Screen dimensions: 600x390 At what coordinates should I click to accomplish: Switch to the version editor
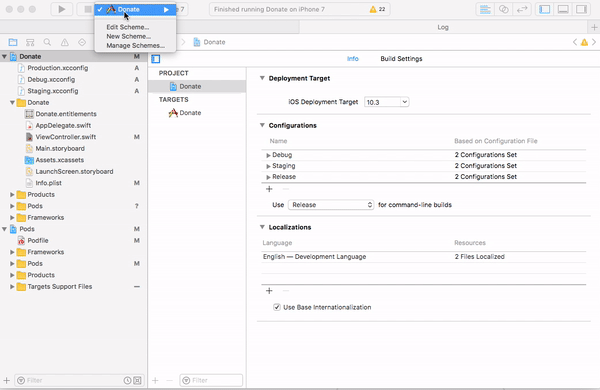tap(522, 9)
